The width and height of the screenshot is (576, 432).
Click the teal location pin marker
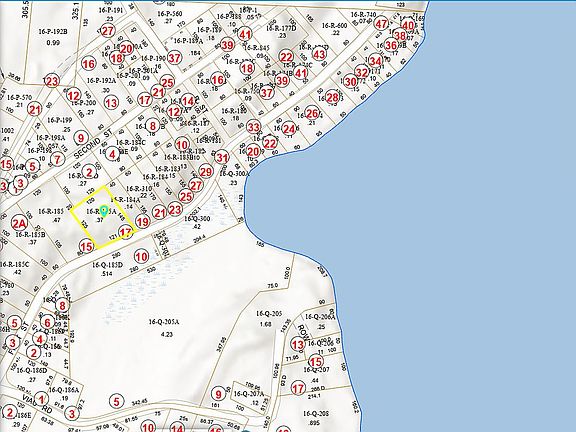pos(104,211)
